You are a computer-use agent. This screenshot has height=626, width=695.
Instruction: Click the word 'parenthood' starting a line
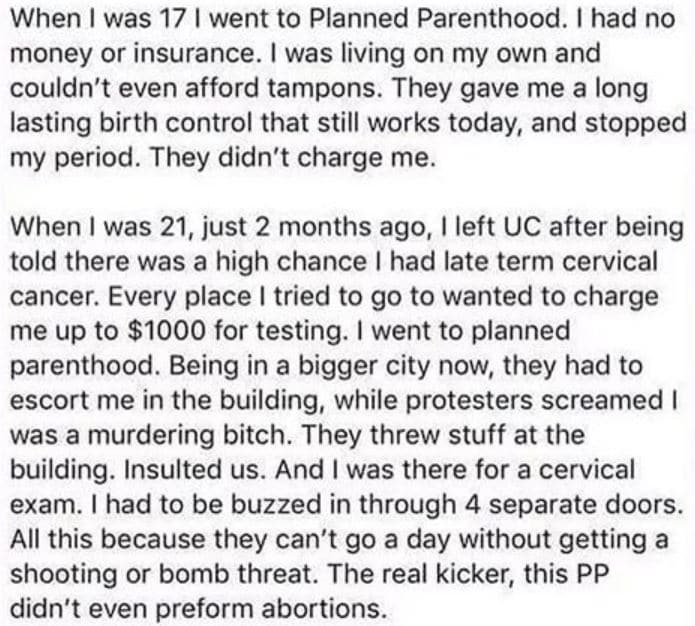point(82,367)
